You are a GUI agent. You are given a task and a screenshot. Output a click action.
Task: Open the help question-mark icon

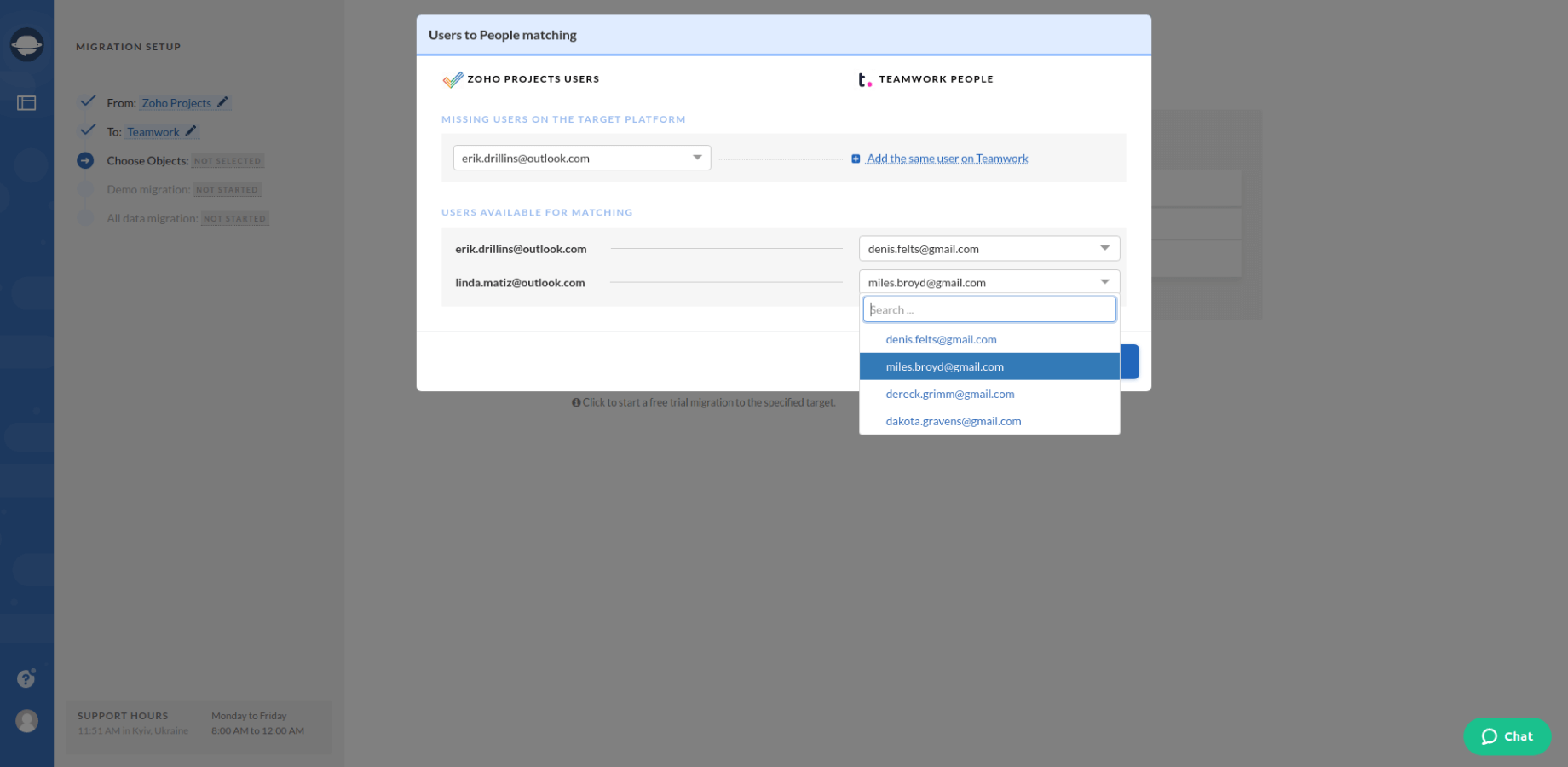tap(26, 678)
